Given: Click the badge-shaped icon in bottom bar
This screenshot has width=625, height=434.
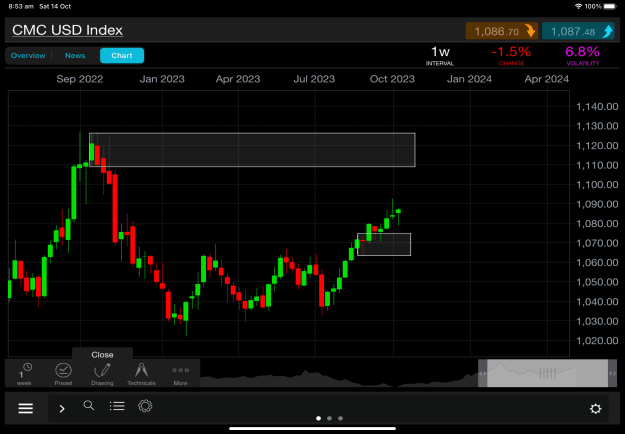Looking at the screenshot, I should click(x=145, y=406).
